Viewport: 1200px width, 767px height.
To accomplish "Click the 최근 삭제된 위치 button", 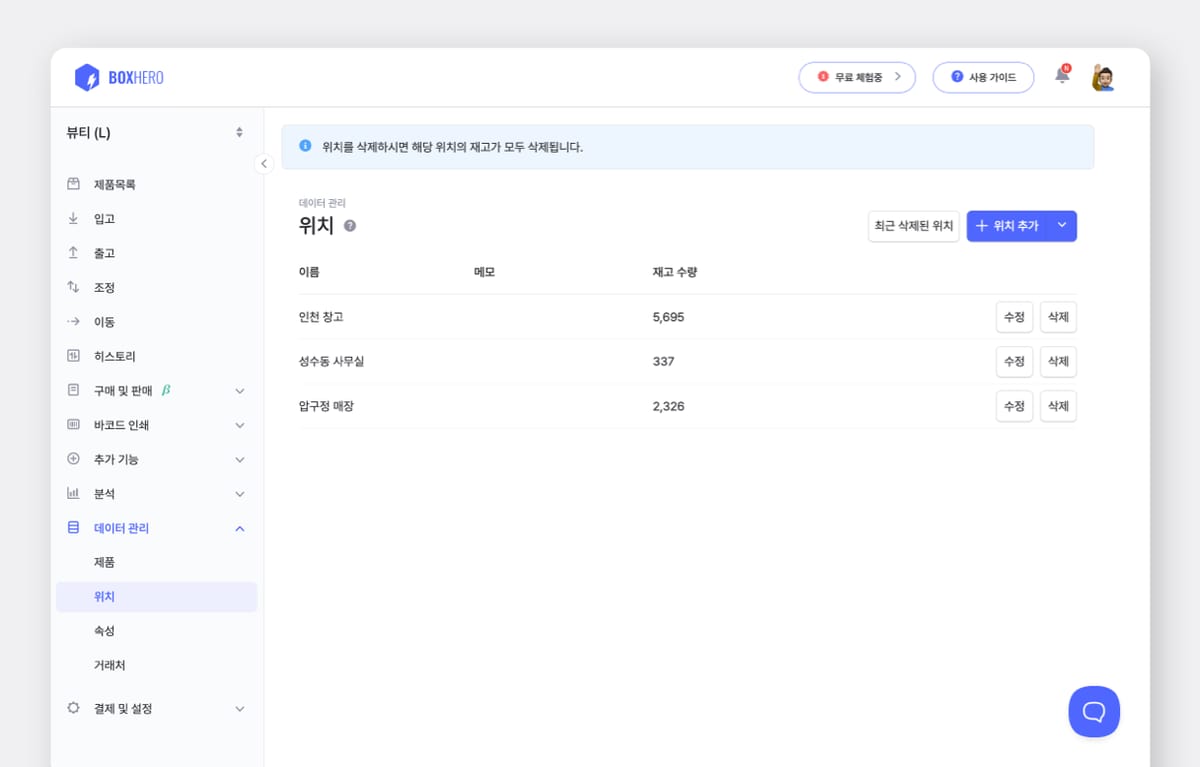I will pos(913,226).
